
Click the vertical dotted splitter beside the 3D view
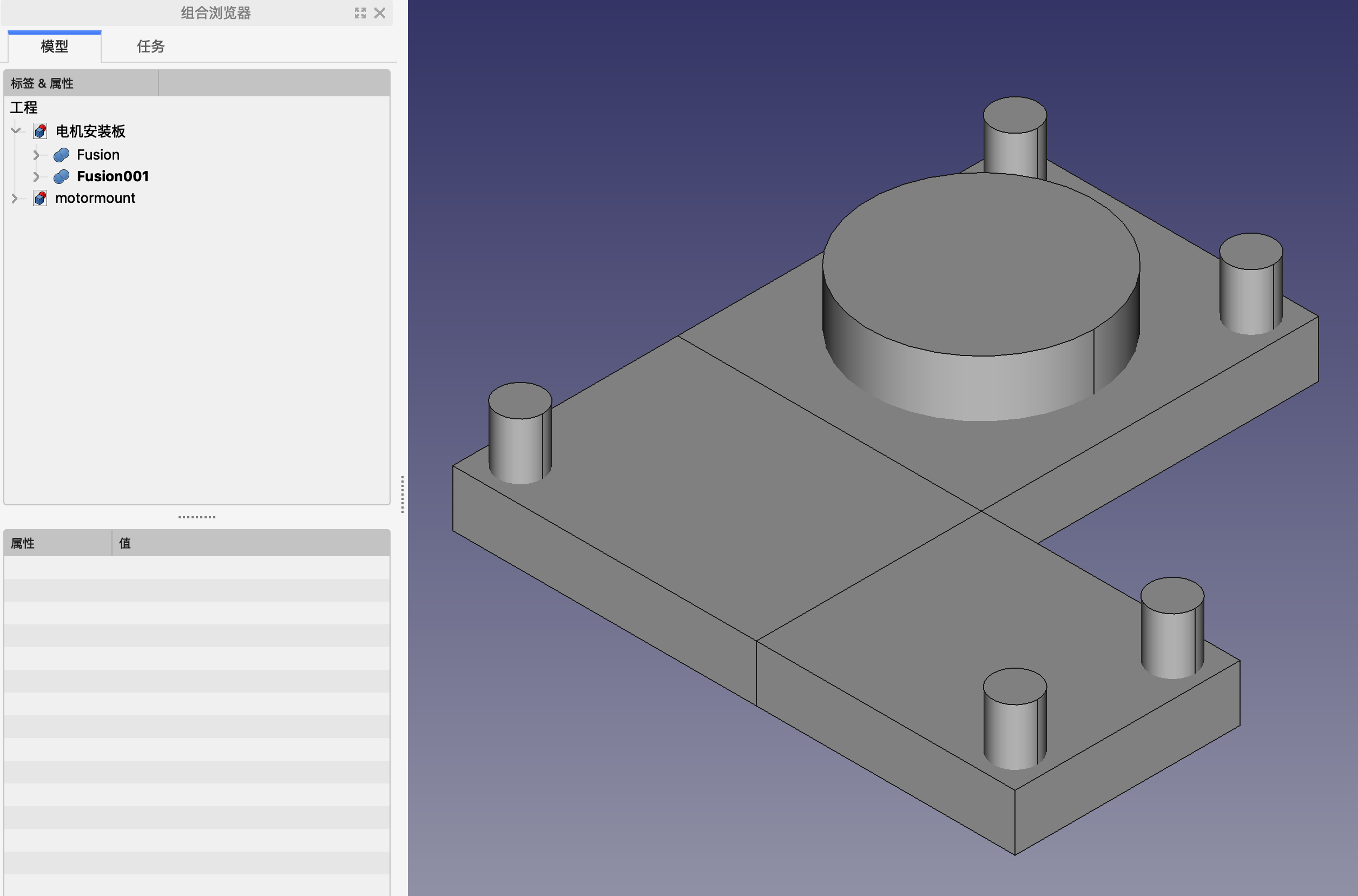tap(403, 495)
